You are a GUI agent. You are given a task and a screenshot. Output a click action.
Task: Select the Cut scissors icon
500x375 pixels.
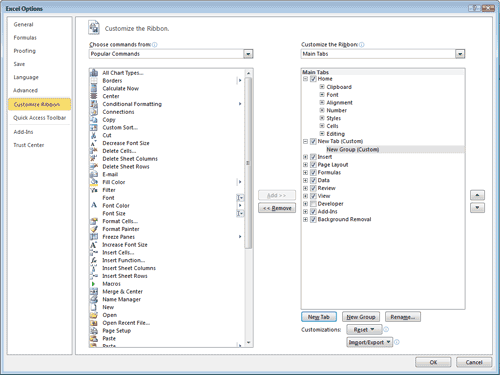94,135
